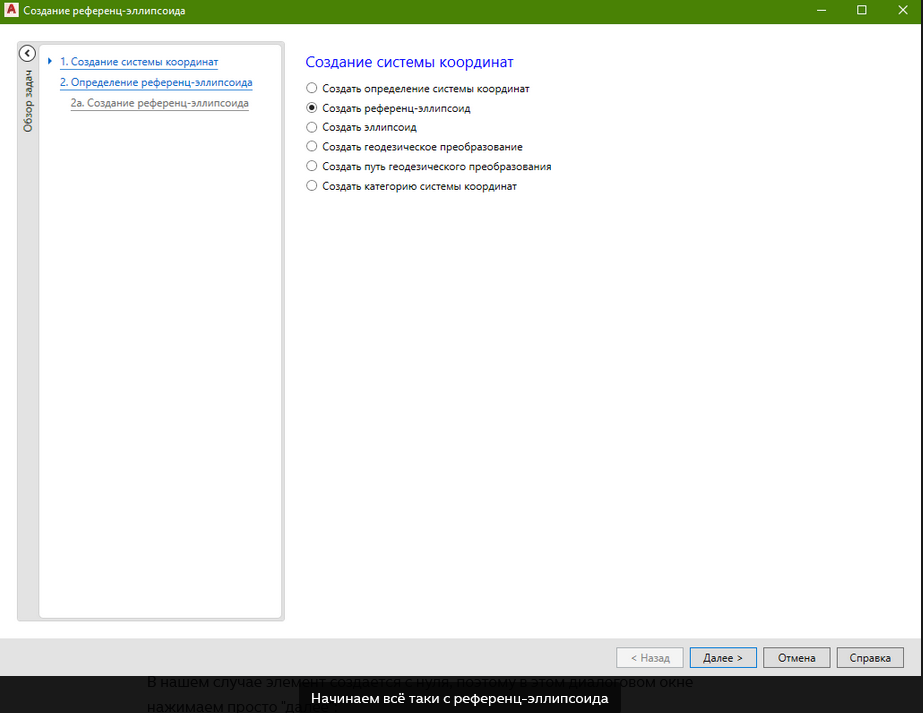This screenshot has height=713, width=923.
Task: Click the '< Назад' button
Action: 650,658
